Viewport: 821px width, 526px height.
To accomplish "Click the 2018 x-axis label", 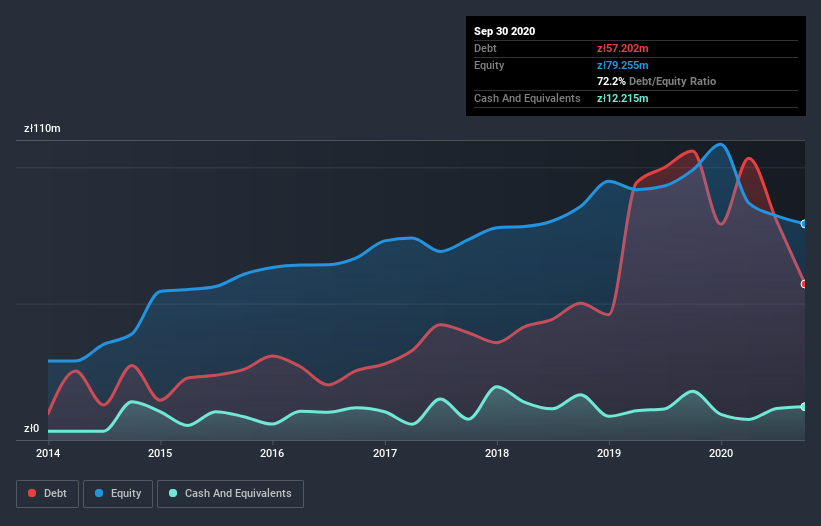I will click(497, 453).
